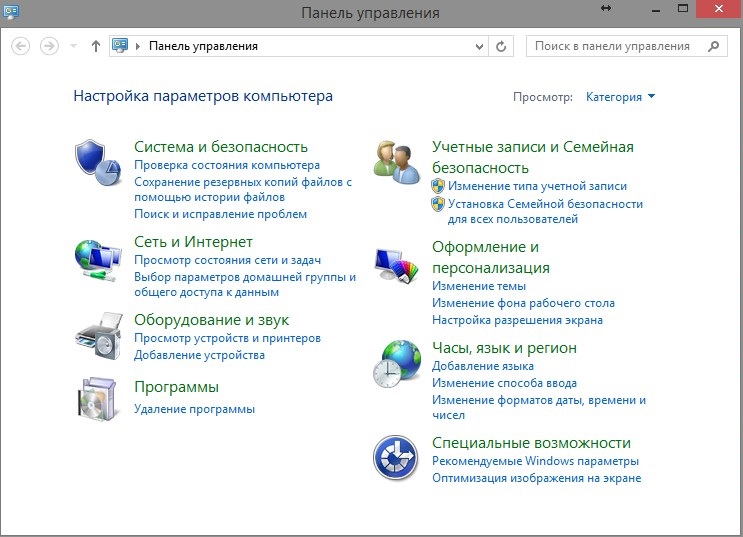This screenshot has height=537, width=743.
Task: Click Изменение способа ввода link
Action: (504, 383)
